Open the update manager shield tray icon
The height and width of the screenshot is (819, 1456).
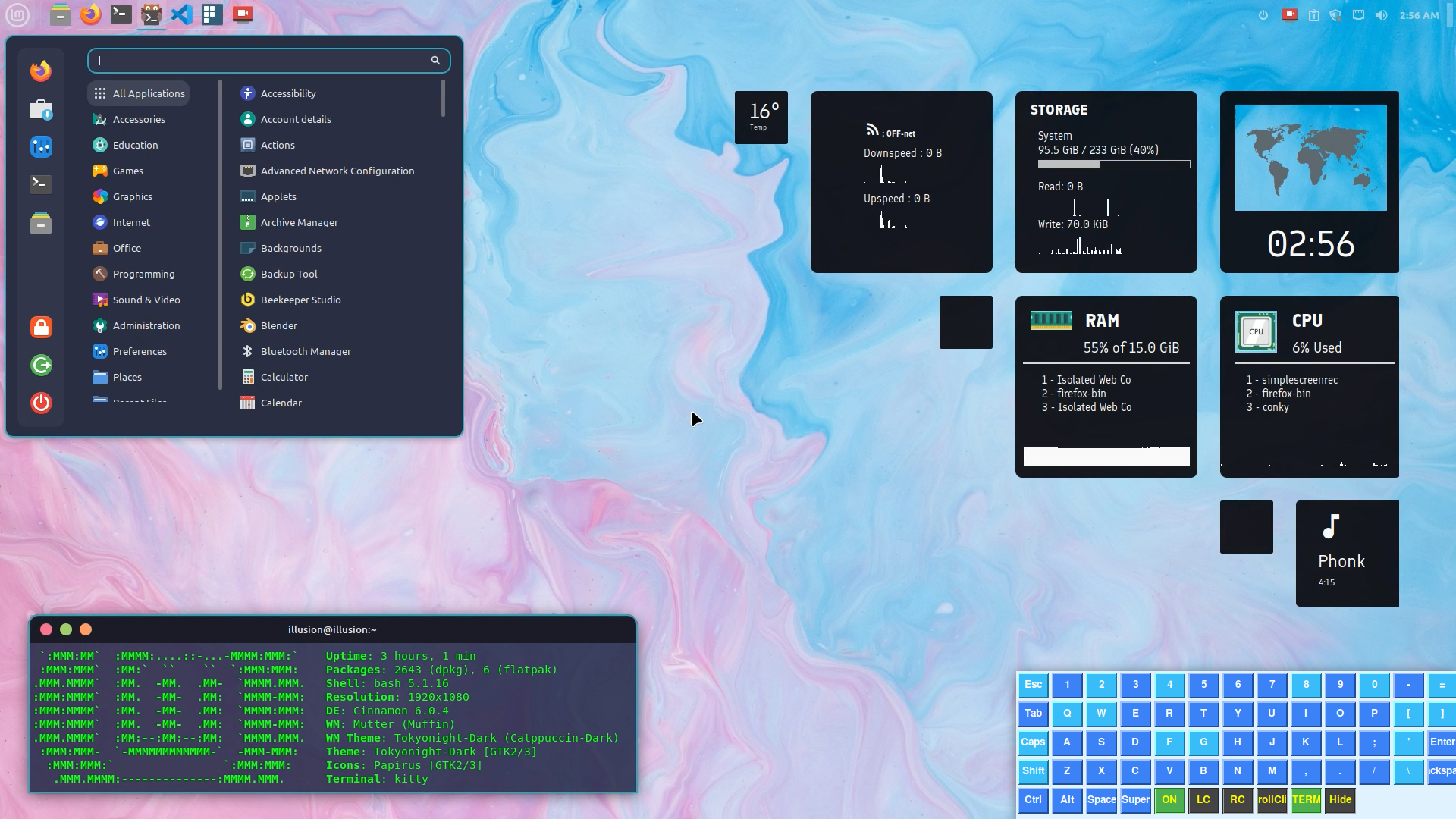1336,15
